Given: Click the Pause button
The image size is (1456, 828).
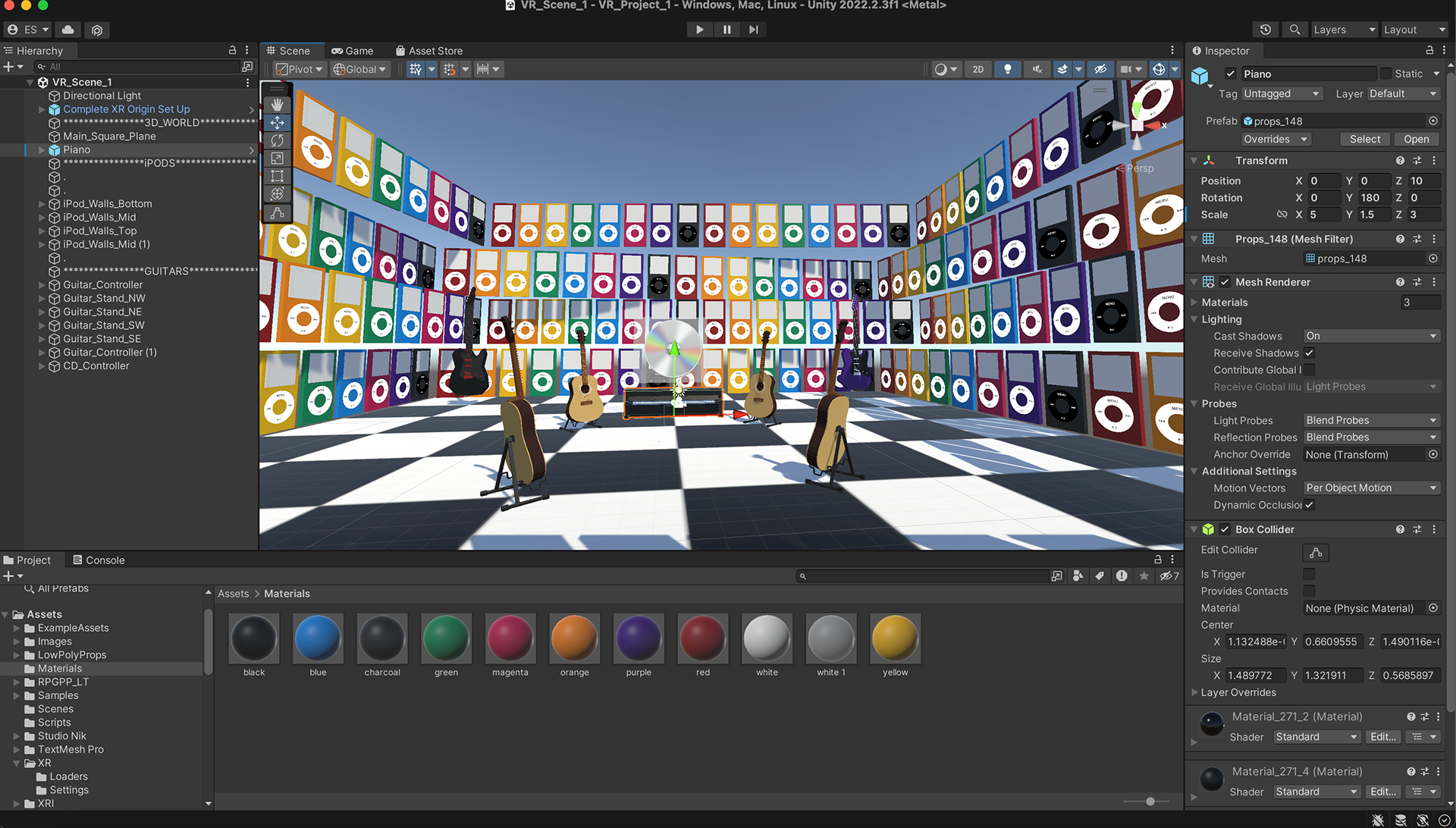Looking at the screenshot, I should [726, 30].
